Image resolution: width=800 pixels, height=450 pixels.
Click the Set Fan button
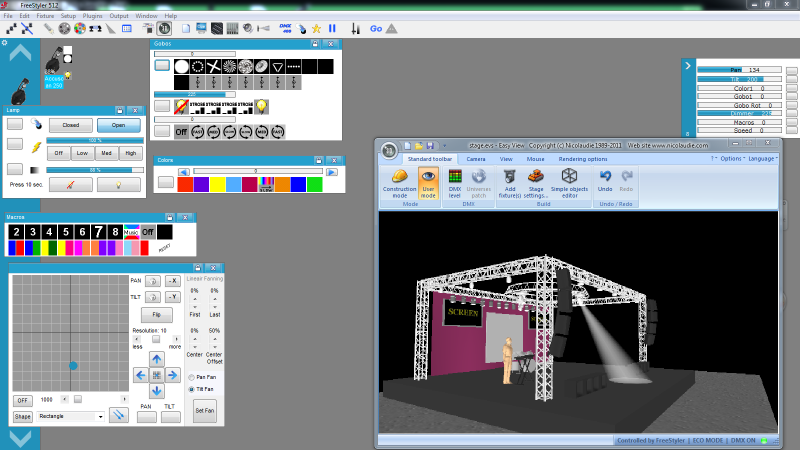pyautogui.click(x=204, y=410)
